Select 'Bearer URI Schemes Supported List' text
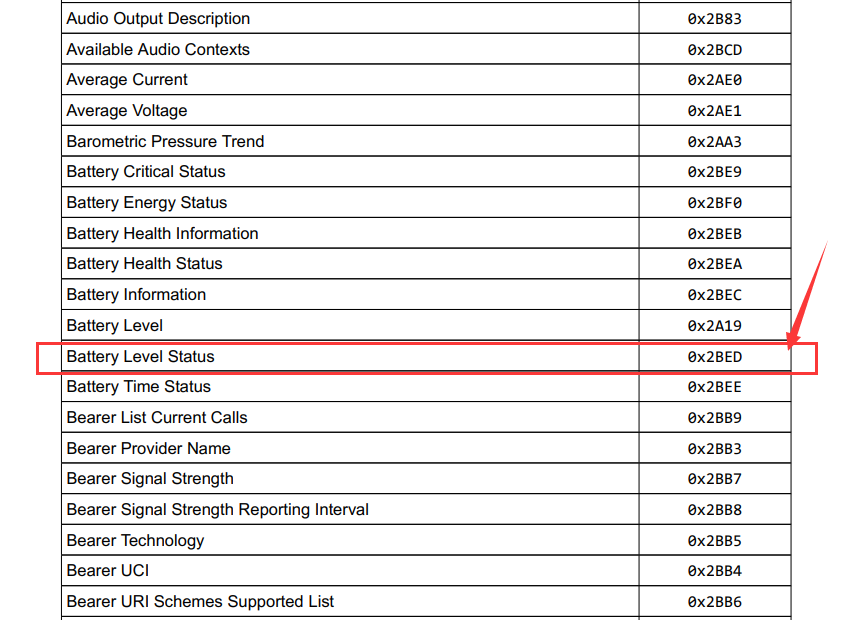Viewport: 845px width, 620px height. pos(200,601)
